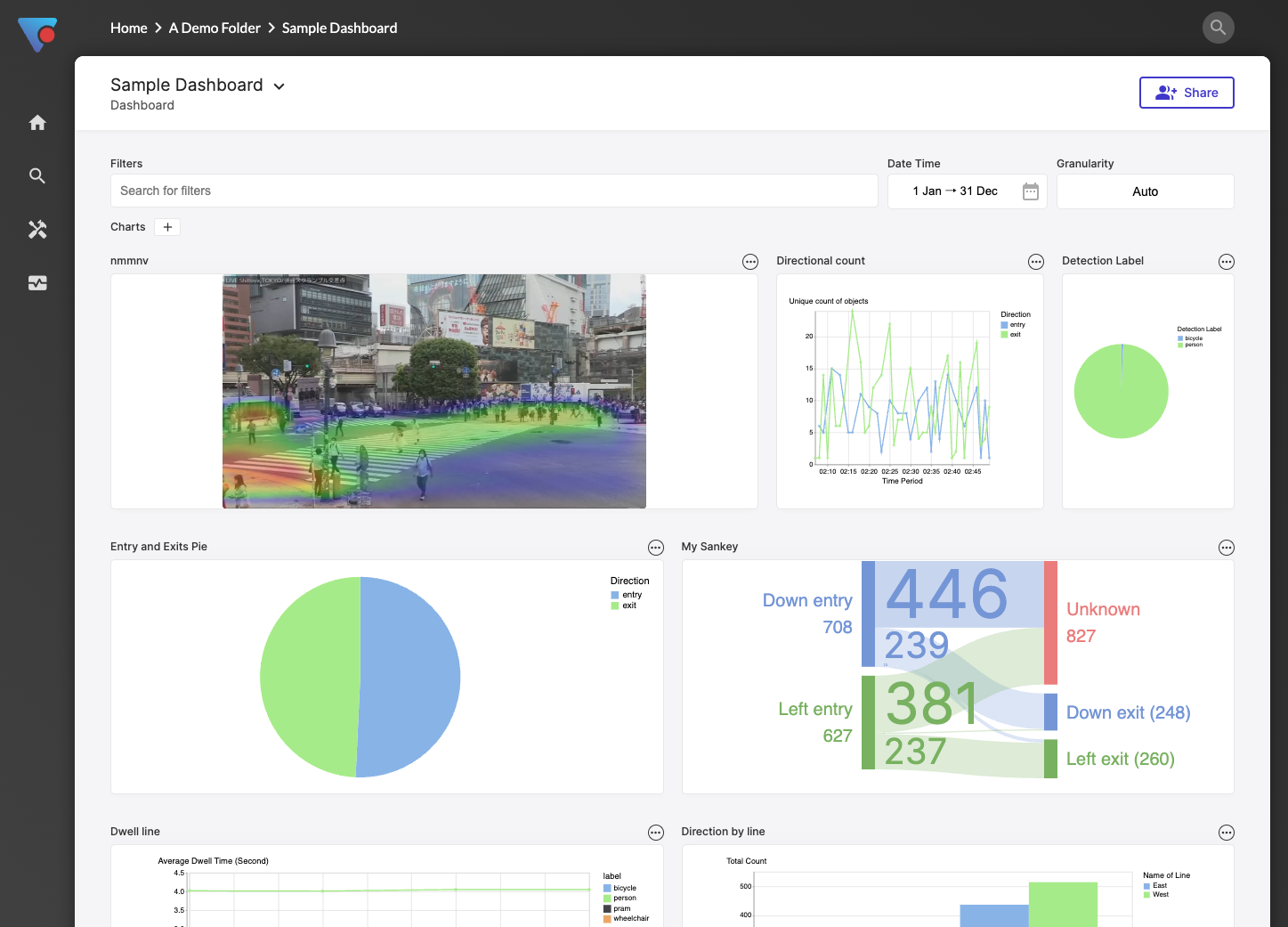
Task: Click the Search for filters field
Action: pyautogui.click(x=494, y=191)
